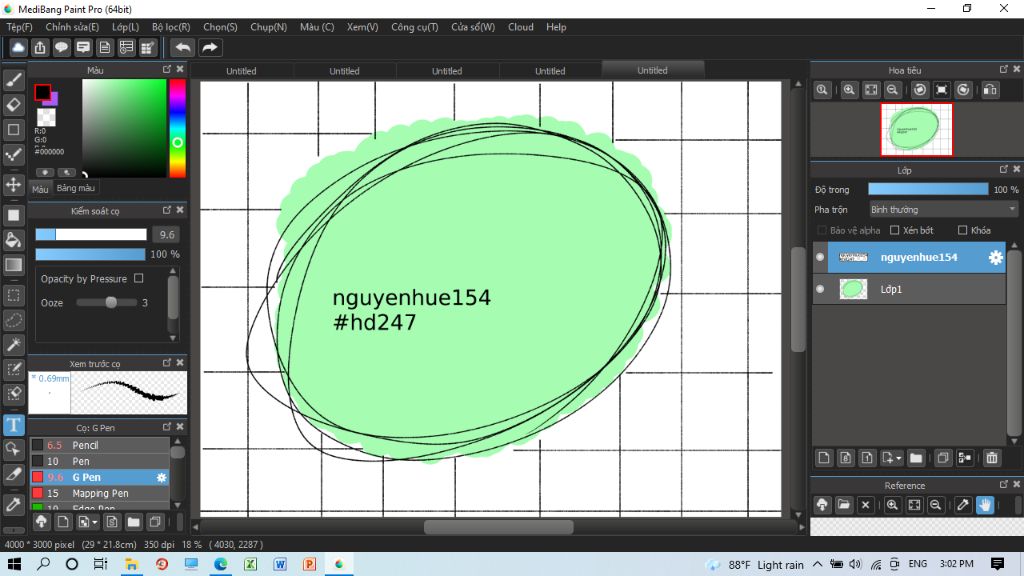The height and width of the screenshot is (576, 1024).
Task: Open the Lớp(L) menu
Action: coord(125,27)
